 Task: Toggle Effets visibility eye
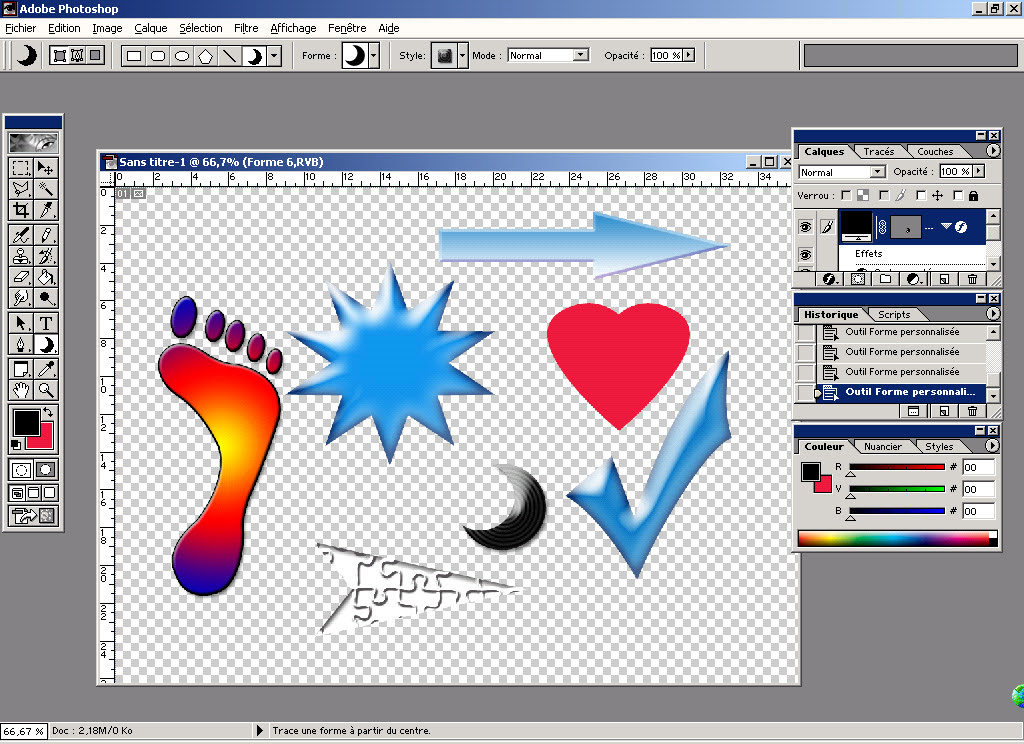(805, 254)
